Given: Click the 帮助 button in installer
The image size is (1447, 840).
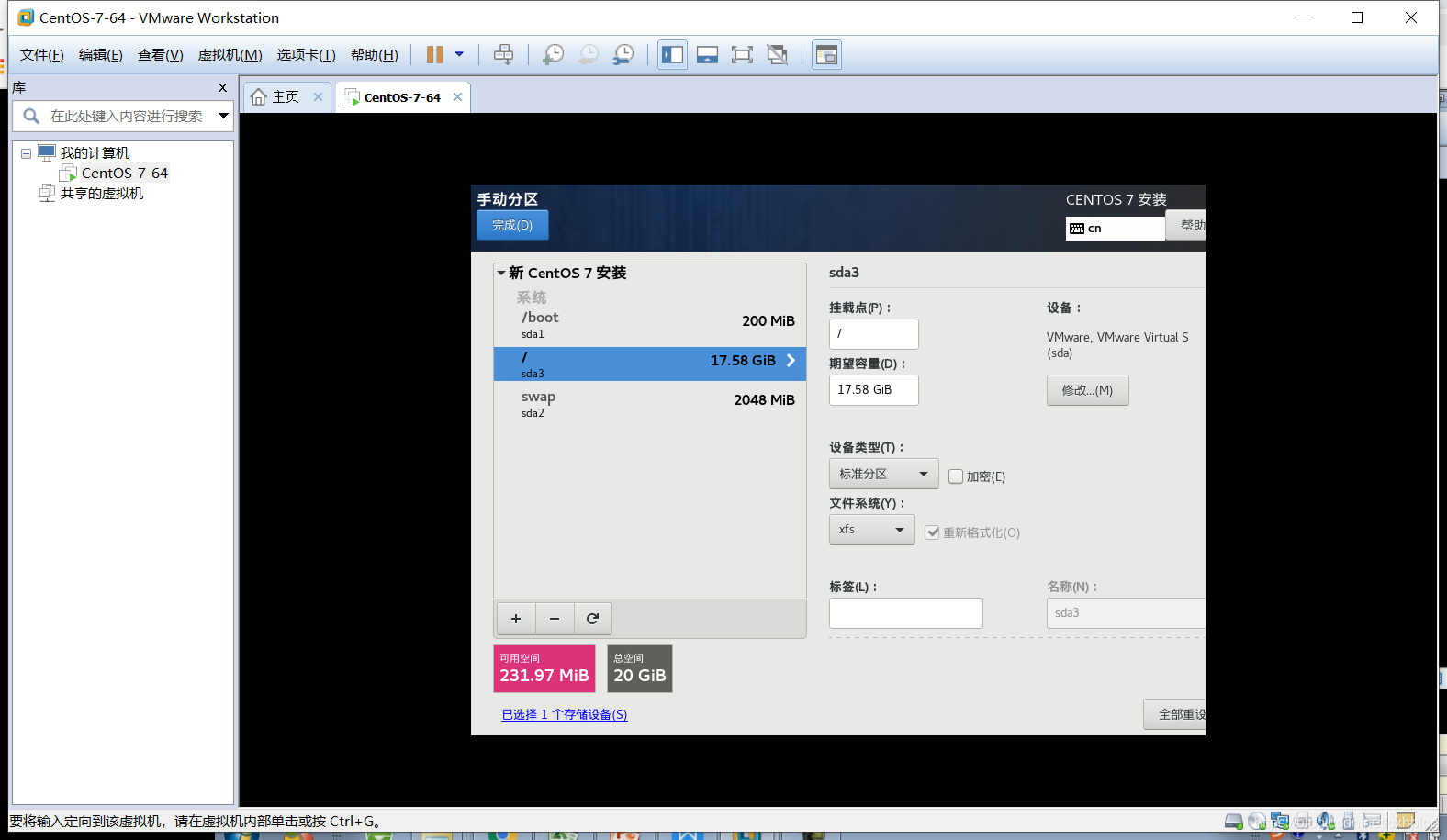Looking at the screenshot, I should click(x=1186, y=225).
